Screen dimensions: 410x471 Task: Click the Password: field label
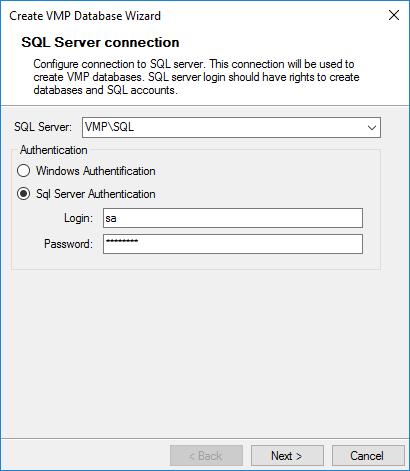pos(68,244)
